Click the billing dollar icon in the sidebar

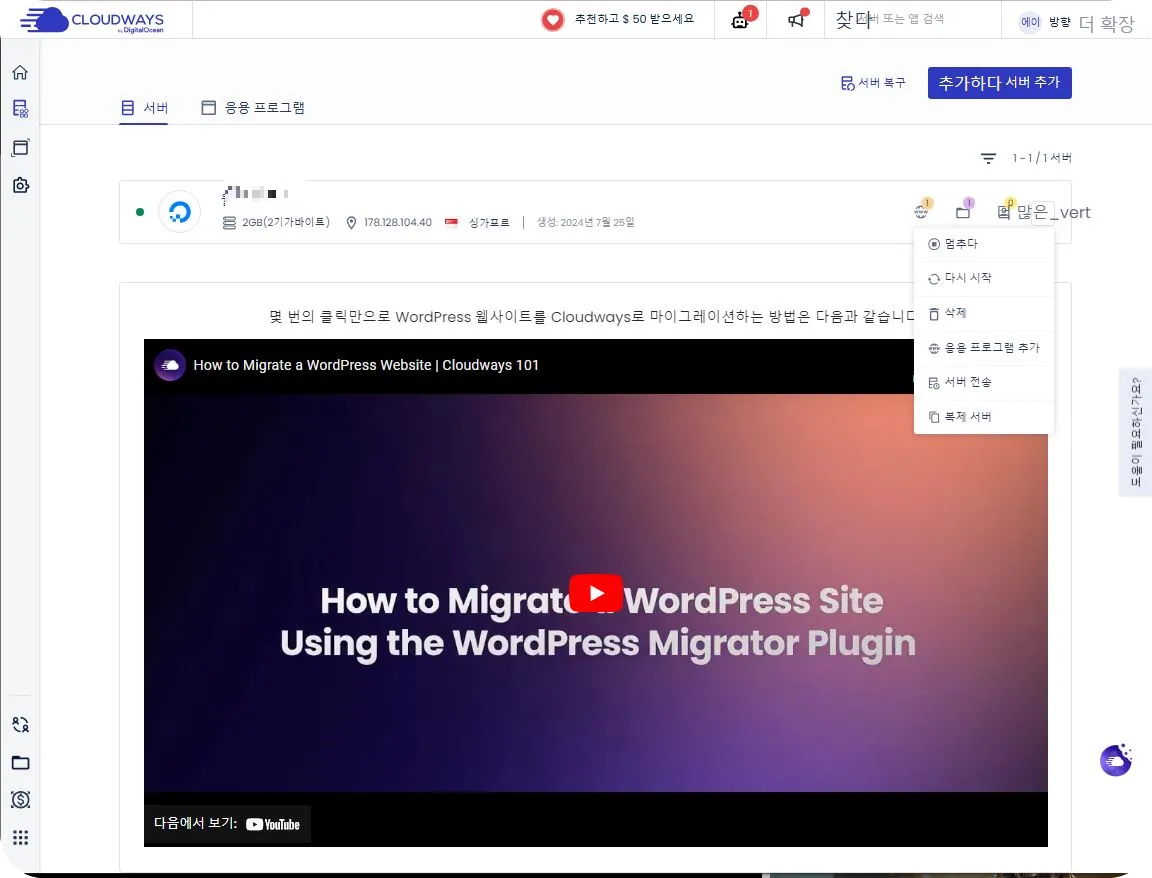[20, 799]
